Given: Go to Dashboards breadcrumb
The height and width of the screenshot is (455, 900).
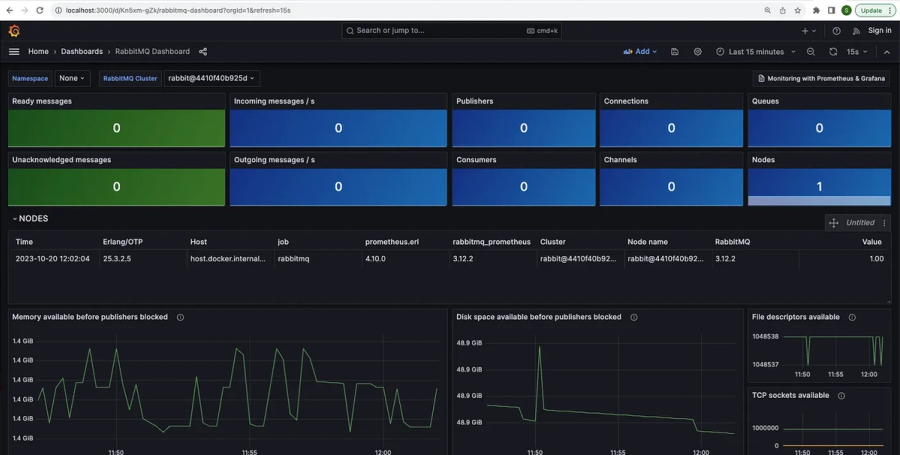Looking at the screenshot, I should pyautogui.click(x=82, y=52).
